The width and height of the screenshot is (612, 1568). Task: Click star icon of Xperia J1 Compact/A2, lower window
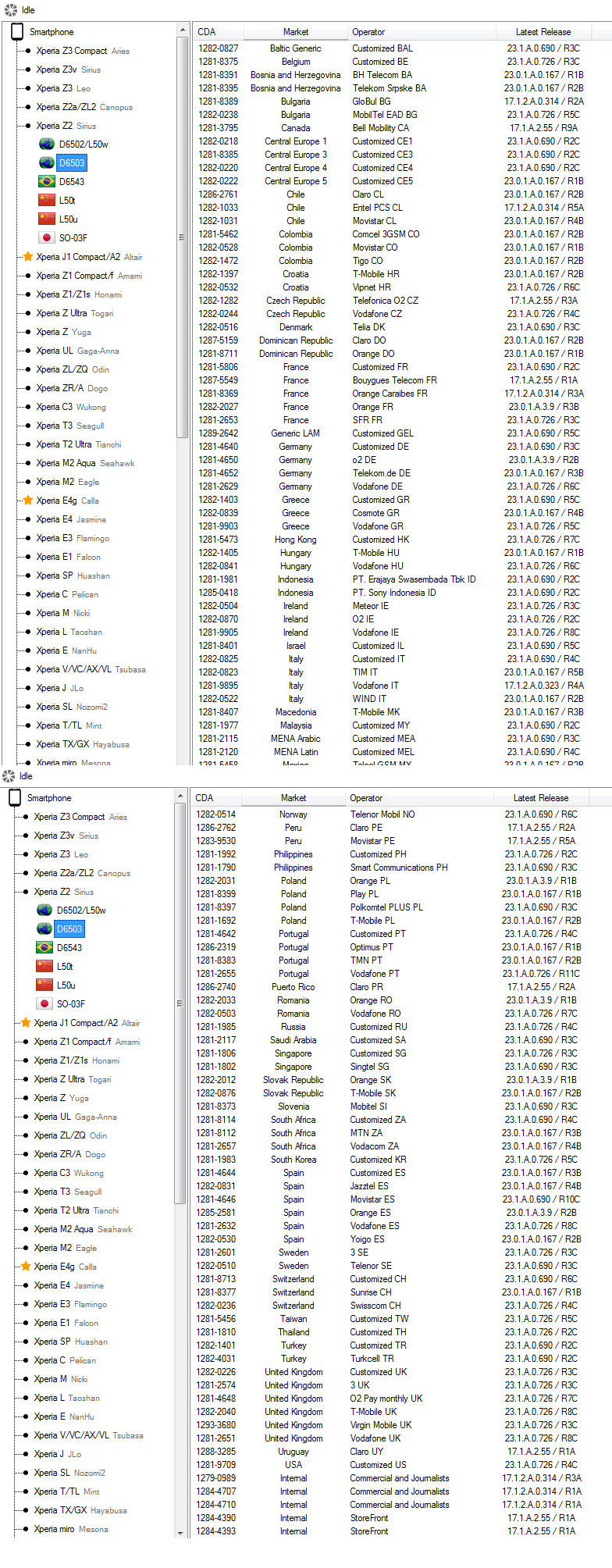(26, 1023)
